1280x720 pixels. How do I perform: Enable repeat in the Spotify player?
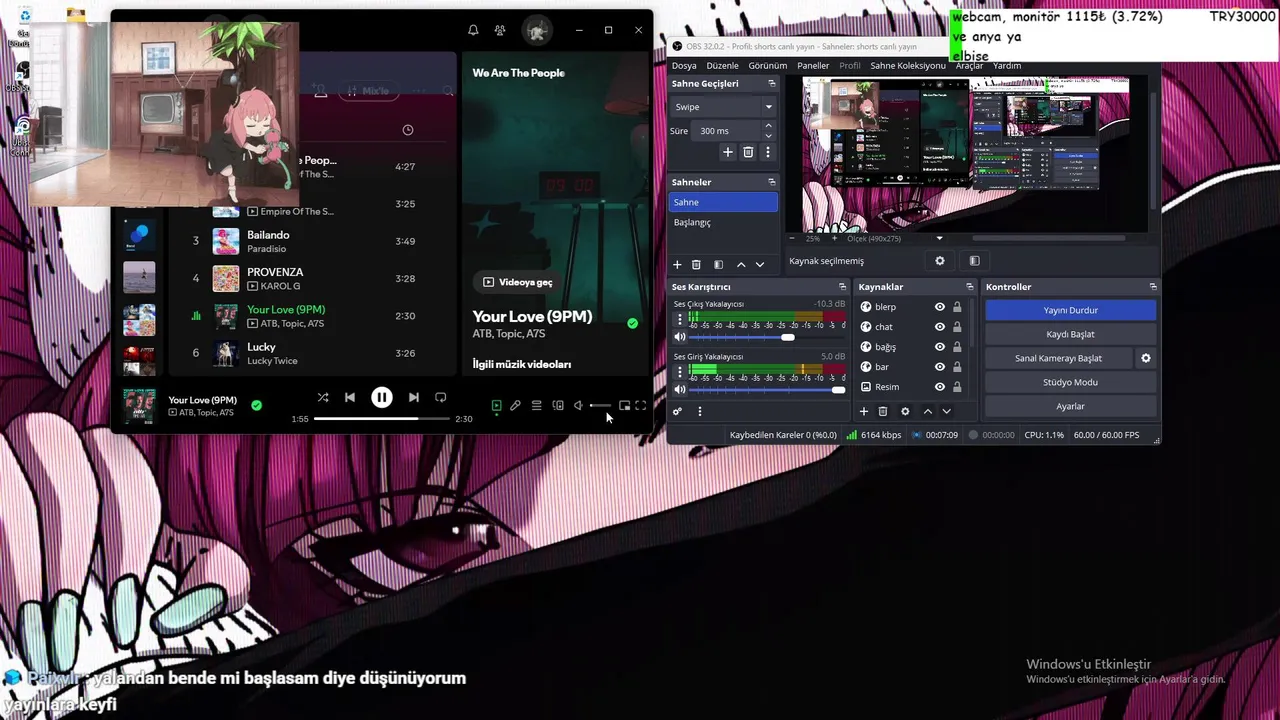click(440, 397)
